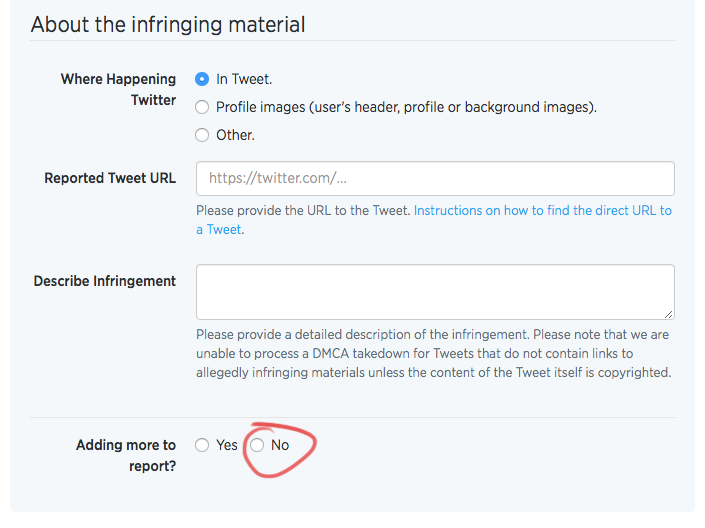Click the 'Where Happening Twitter' label
This screenshot has width=705, height=528.
pos(119,89)
